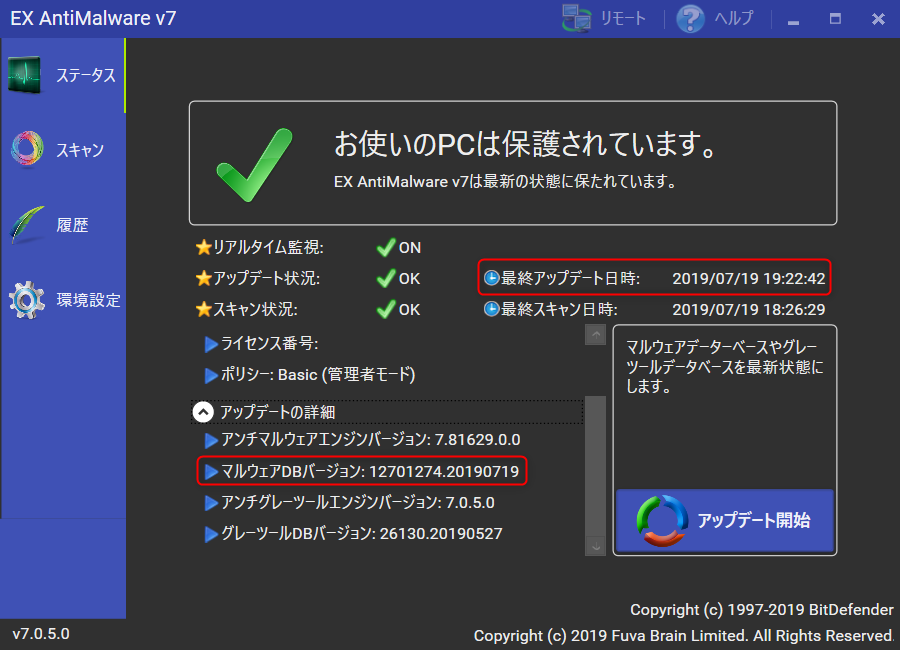Click arrow beside マルウェアDBバージョン
This screenshot has width=900, height=650.
[211, 471]
